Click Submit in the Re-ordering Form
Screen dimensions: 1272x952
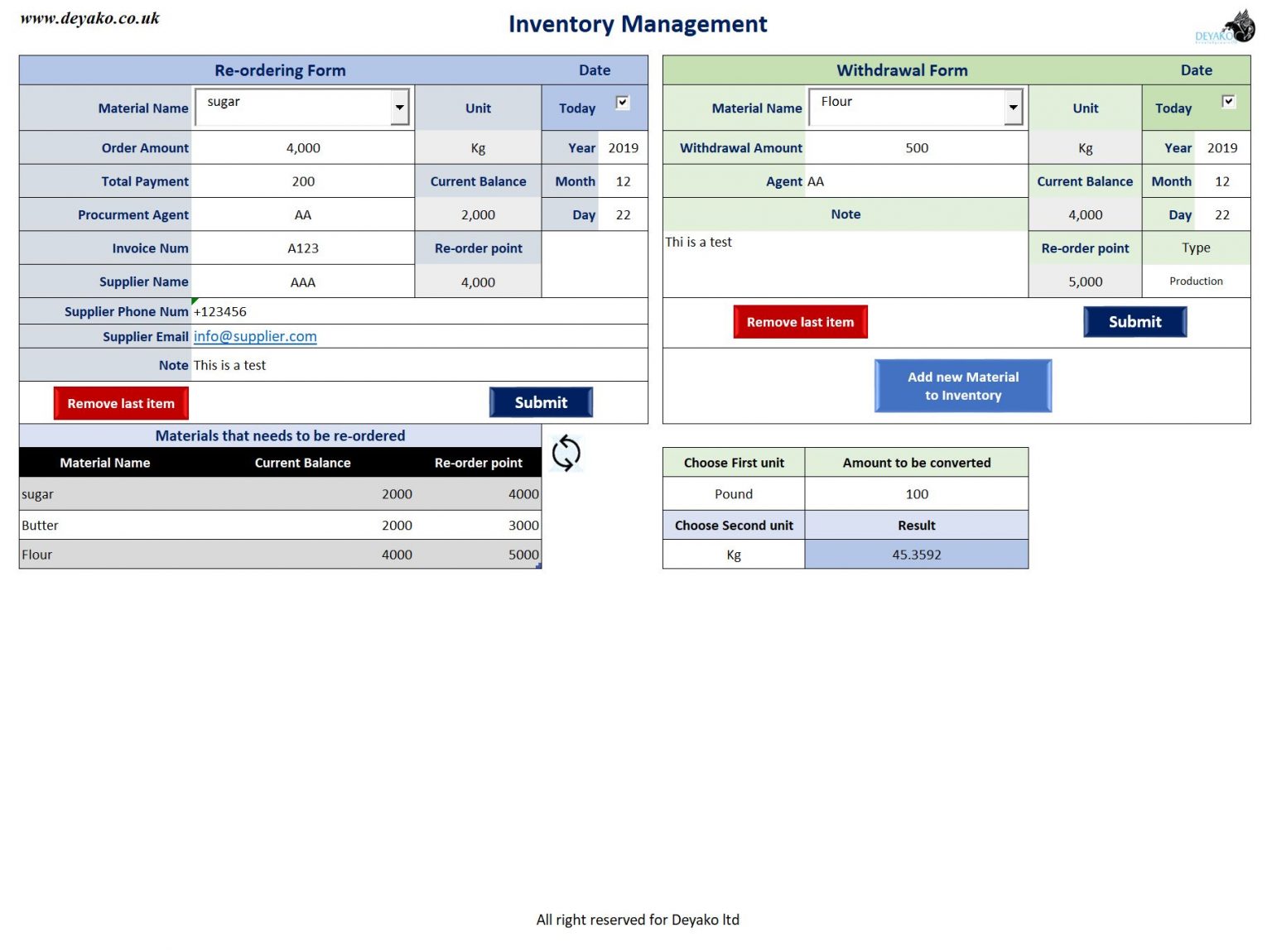pyautogui.click(x=541, y=402)
